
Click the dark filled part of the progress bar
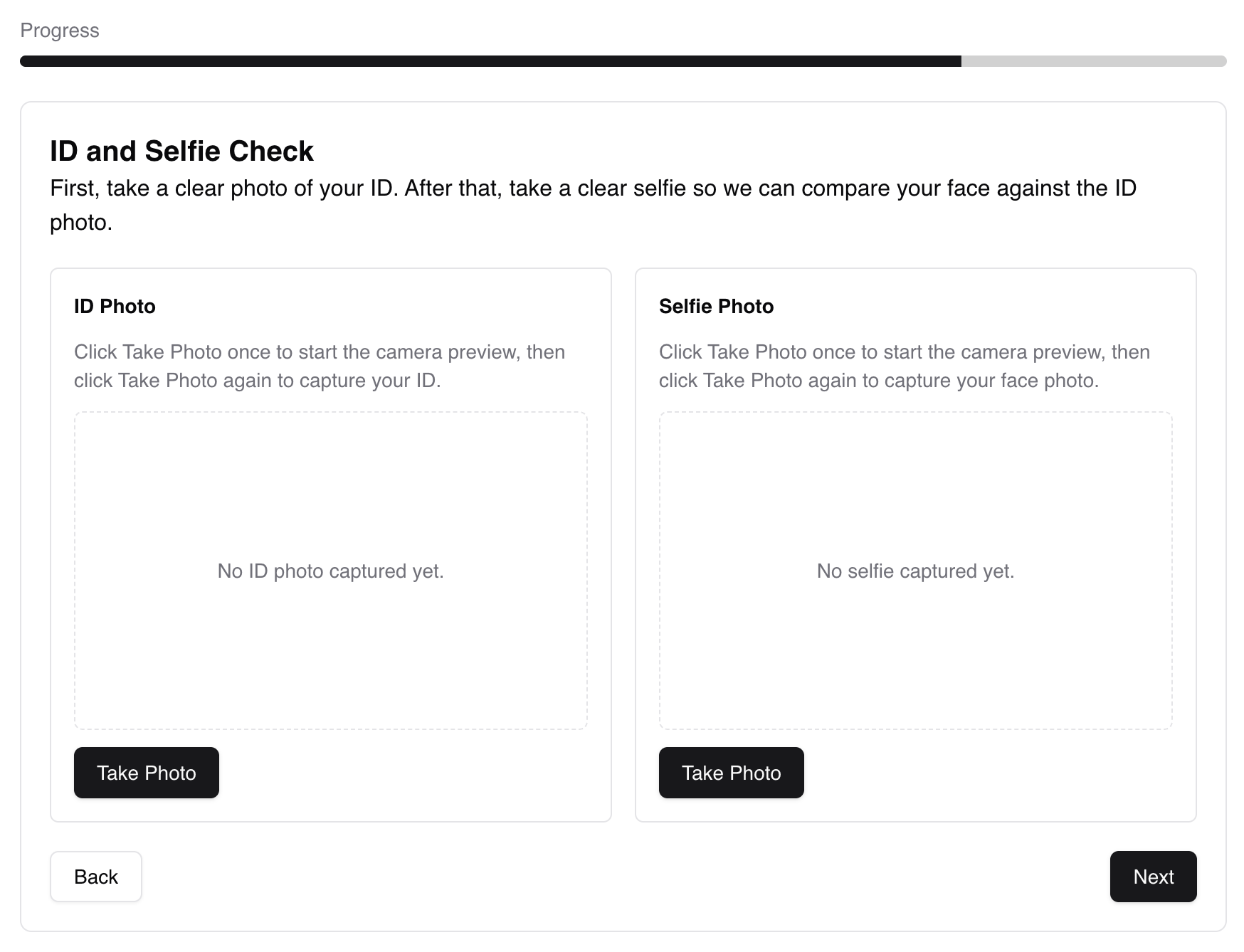coord(490,61)
